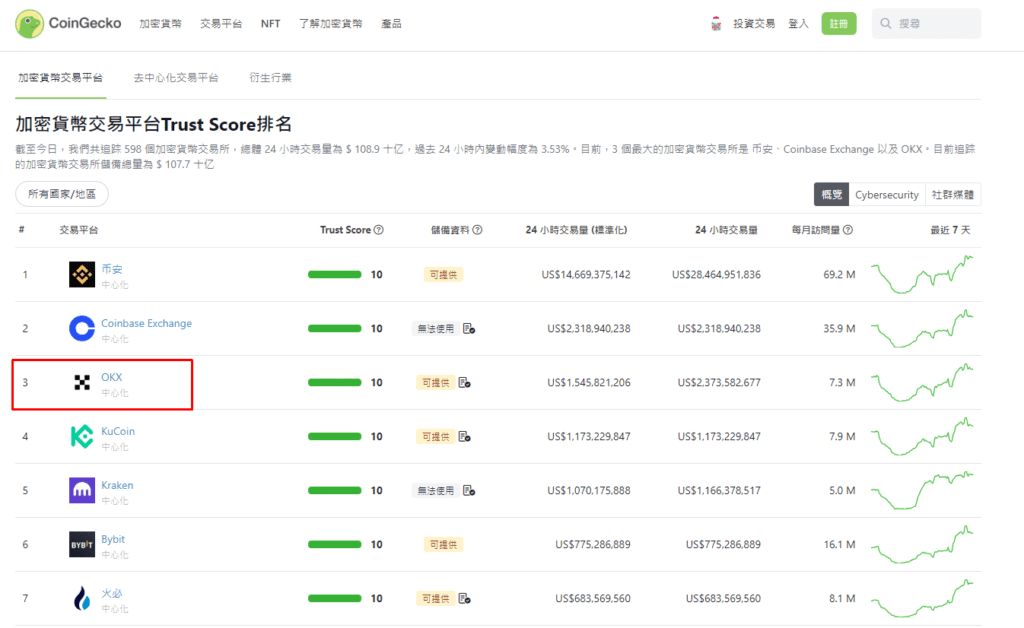Click the CoinGecko logo in the header
Image resolution: width=1024 pixels, height=628 pixels.
pyautogui.click(x=68, y=24)
